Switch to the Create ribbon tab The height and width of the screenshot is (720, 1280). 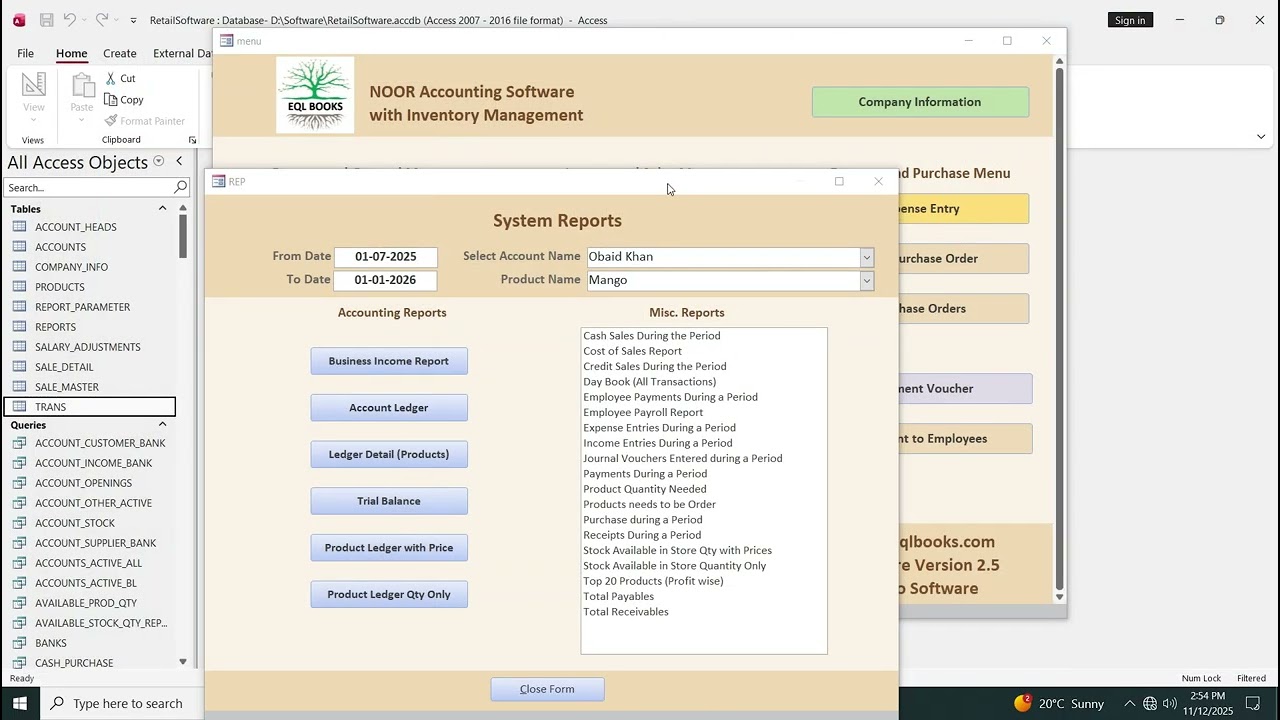pos(119,53)
